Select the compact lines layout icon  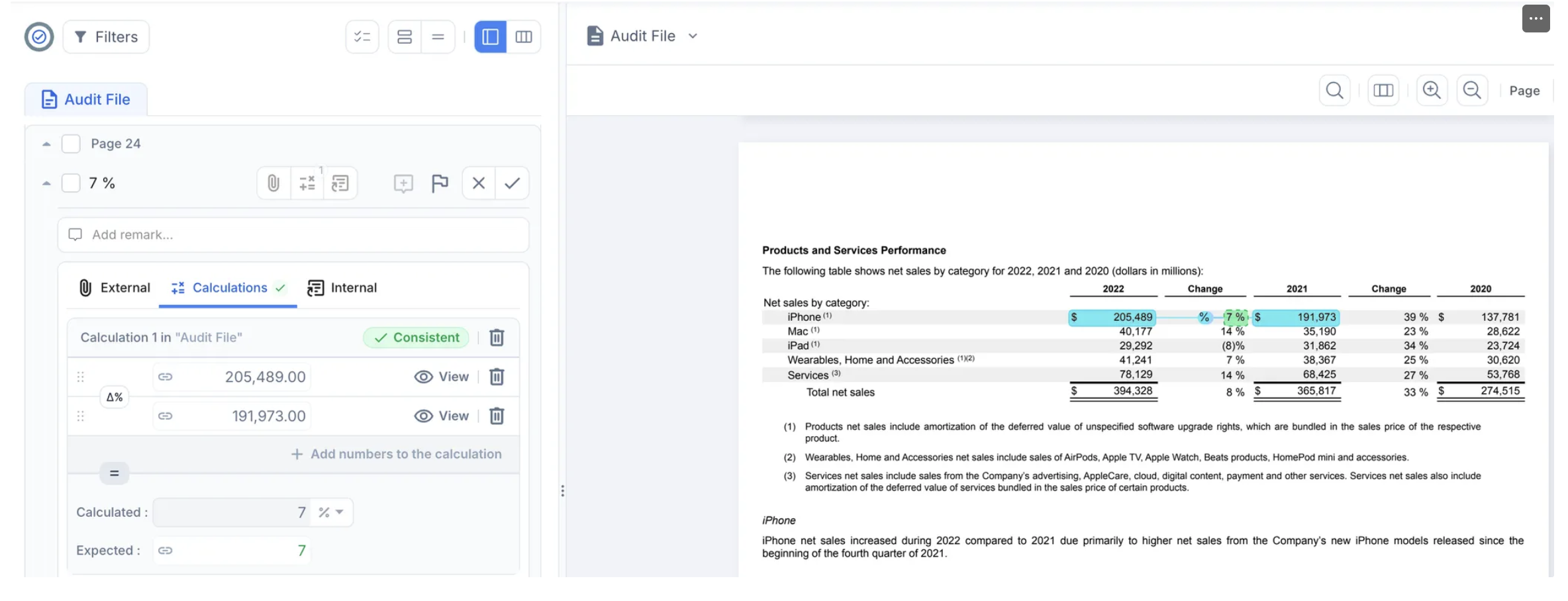[438, 37]
